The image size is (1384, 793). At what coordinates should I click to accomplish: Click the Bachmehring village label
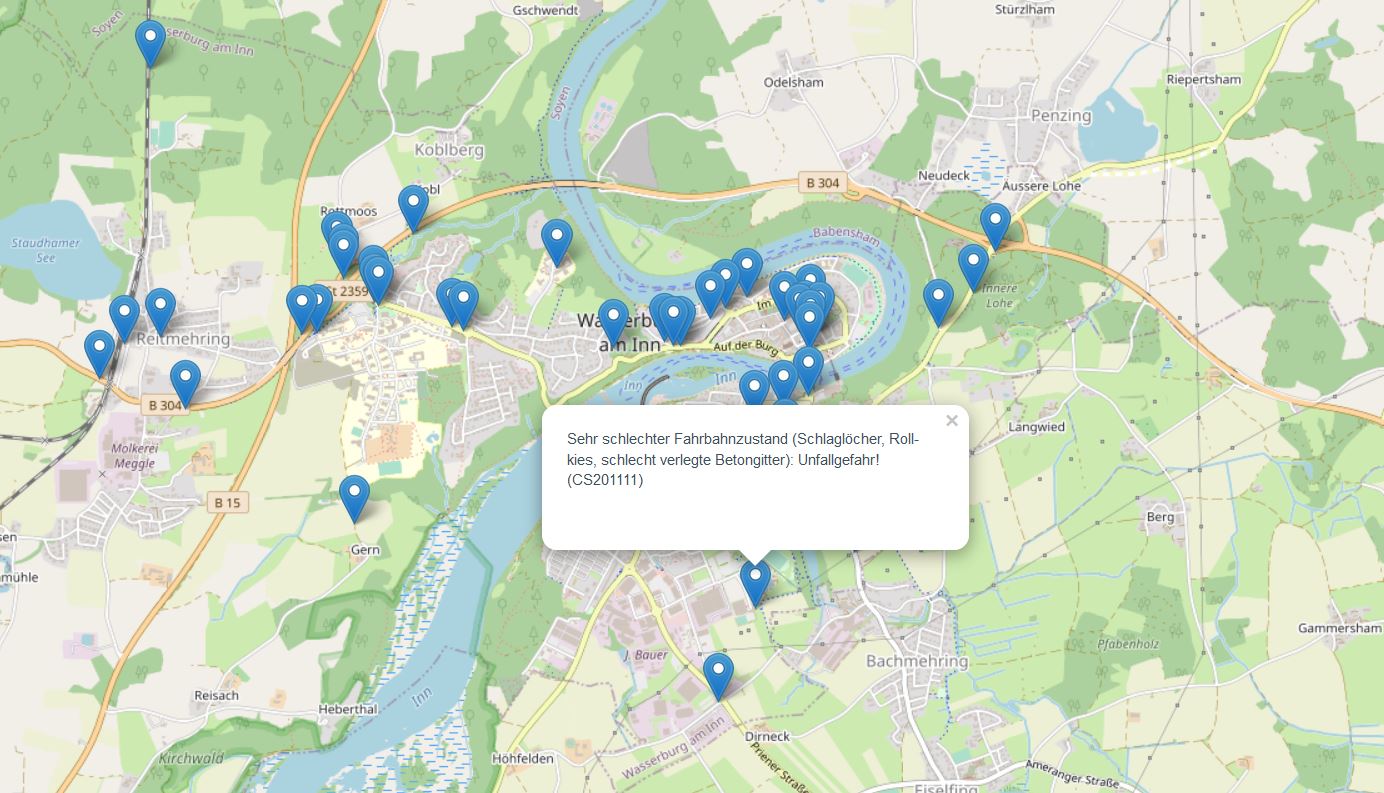[x=916, y=661]
